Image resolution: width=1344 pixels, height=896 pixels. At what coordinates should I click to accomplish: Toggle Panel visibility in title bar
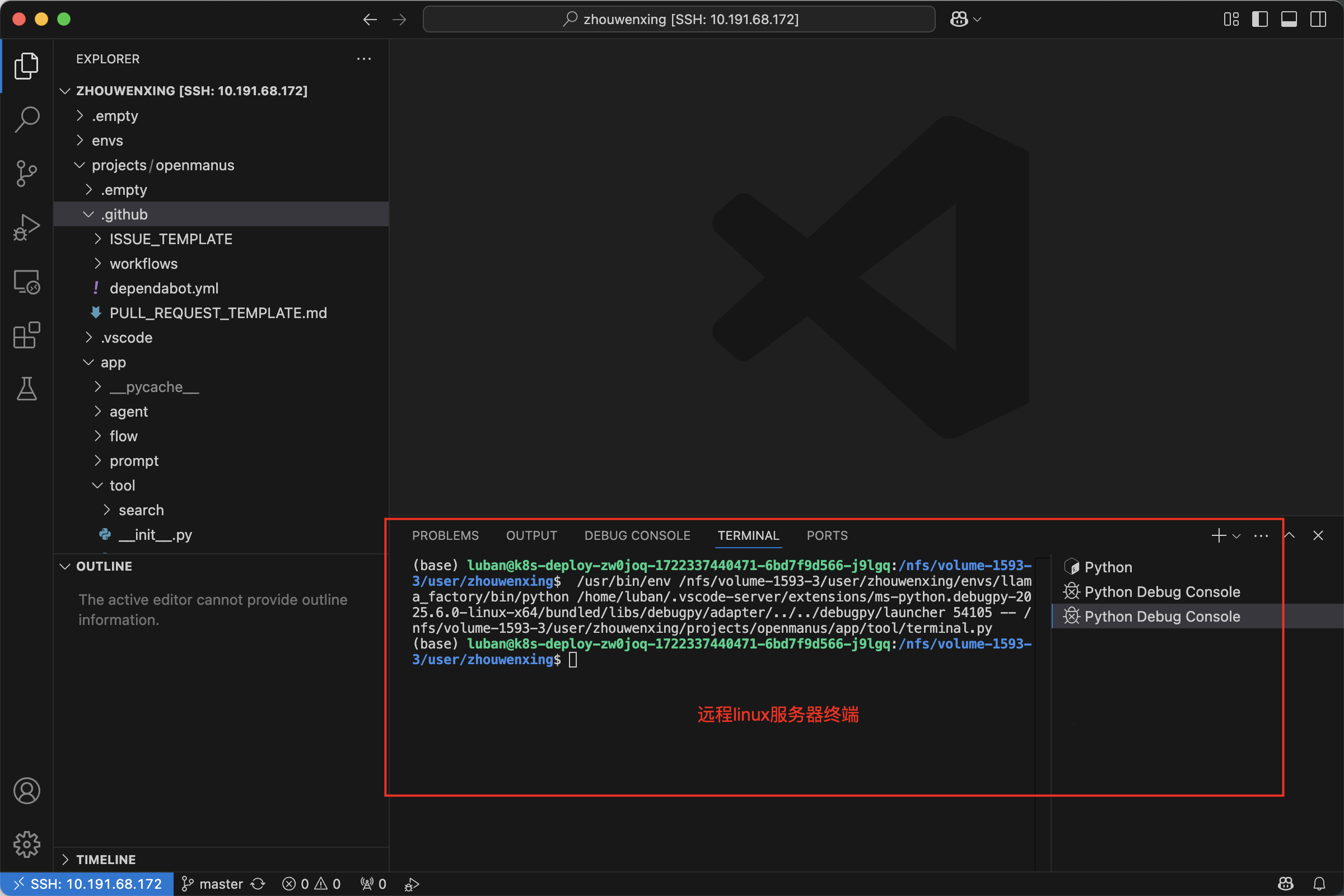coord(1289,20)
